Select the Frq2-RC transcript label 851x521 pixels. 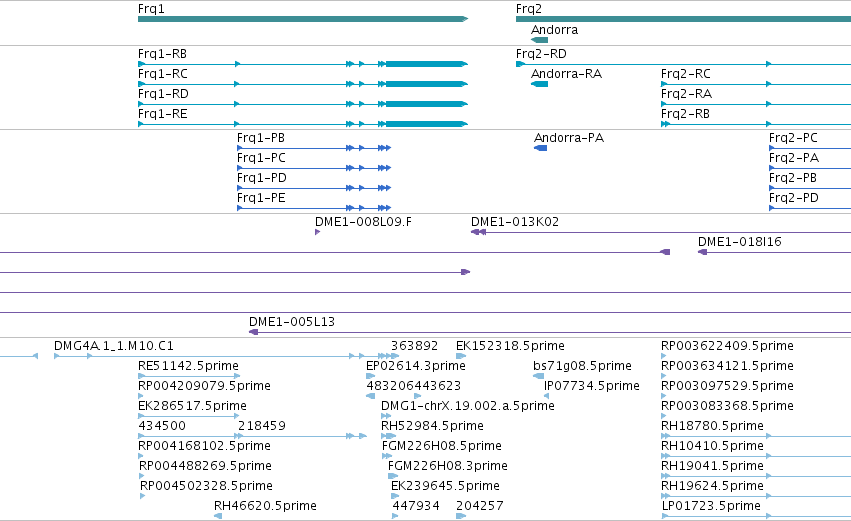[685, 74]
